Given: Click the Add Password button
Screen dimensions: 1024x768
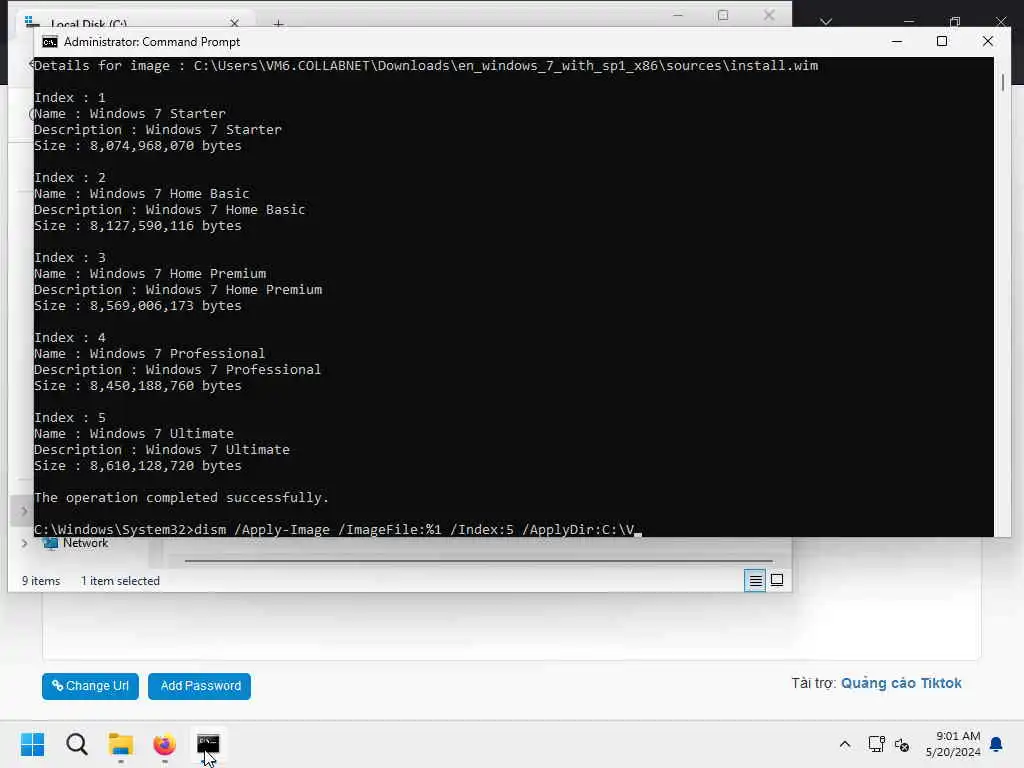Looking at the screenshot, I should click(199, 686).
